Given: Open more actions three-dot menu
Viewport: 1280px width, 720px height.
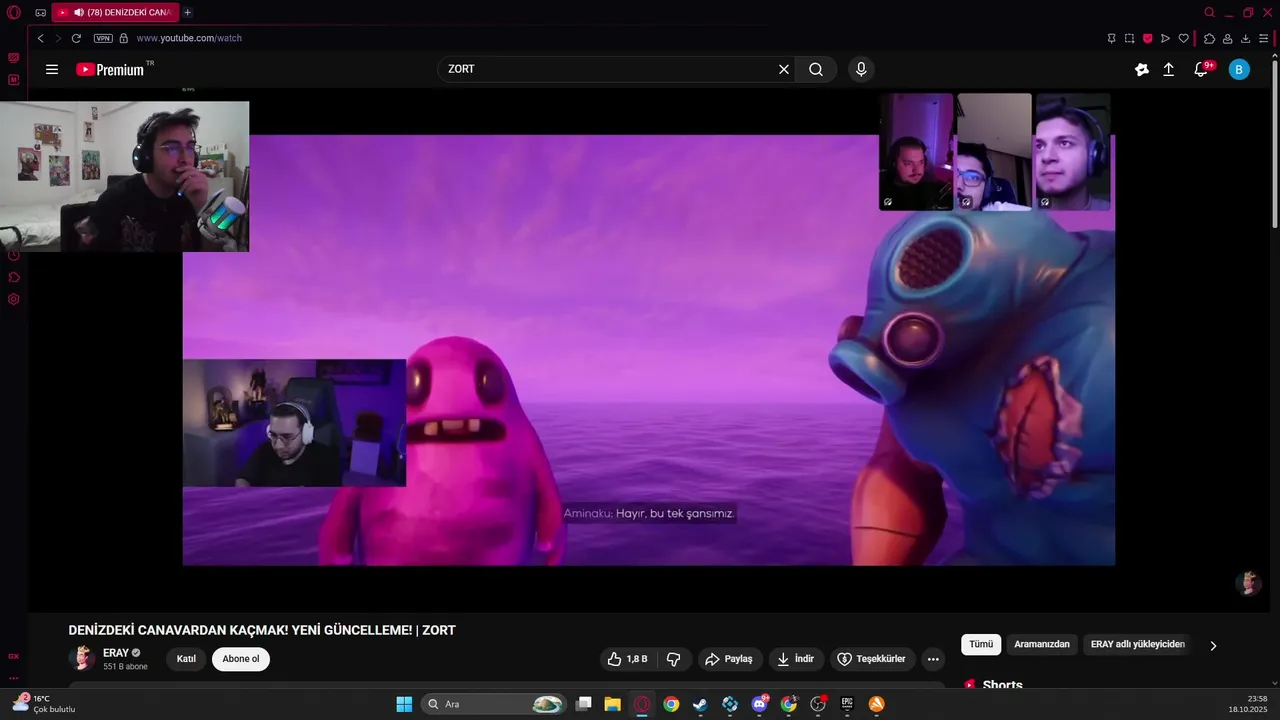Looking at the screenshot, I should (933, 659).
